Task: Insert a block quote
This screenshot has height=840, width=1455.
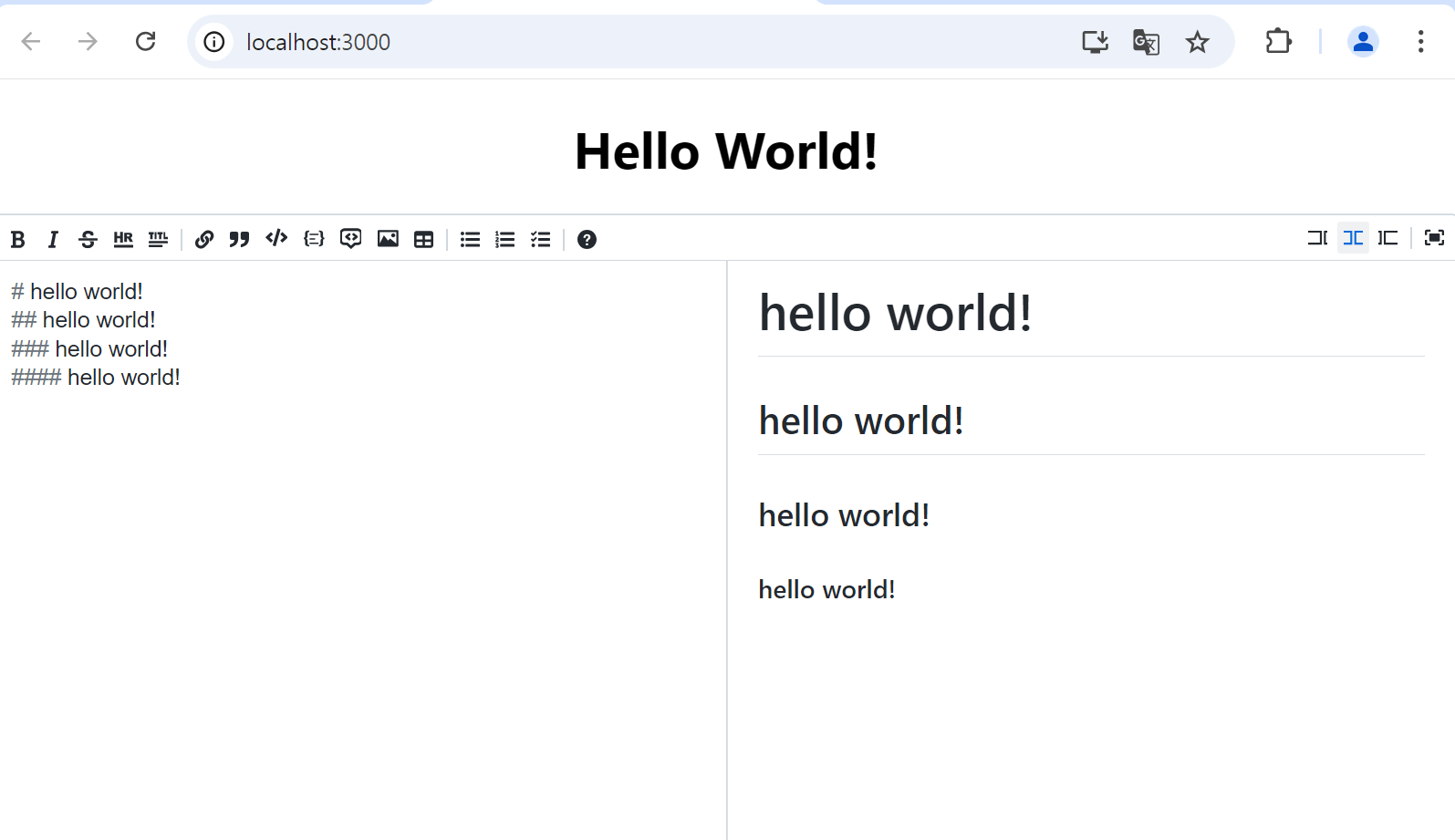Action: [x=240, y=239]
